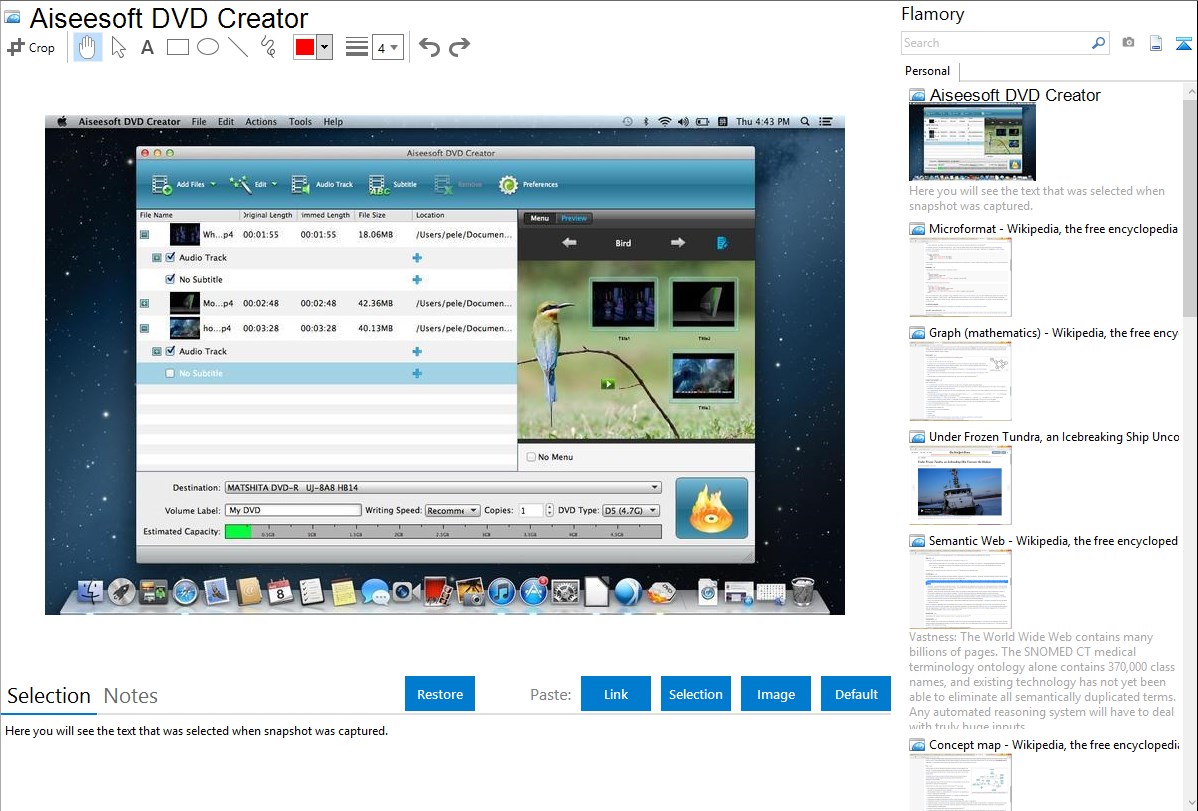The height and width of the screenshot is (811, 1198).
Task: Click the document icon beside the camera
Action: click(1156, 43)
